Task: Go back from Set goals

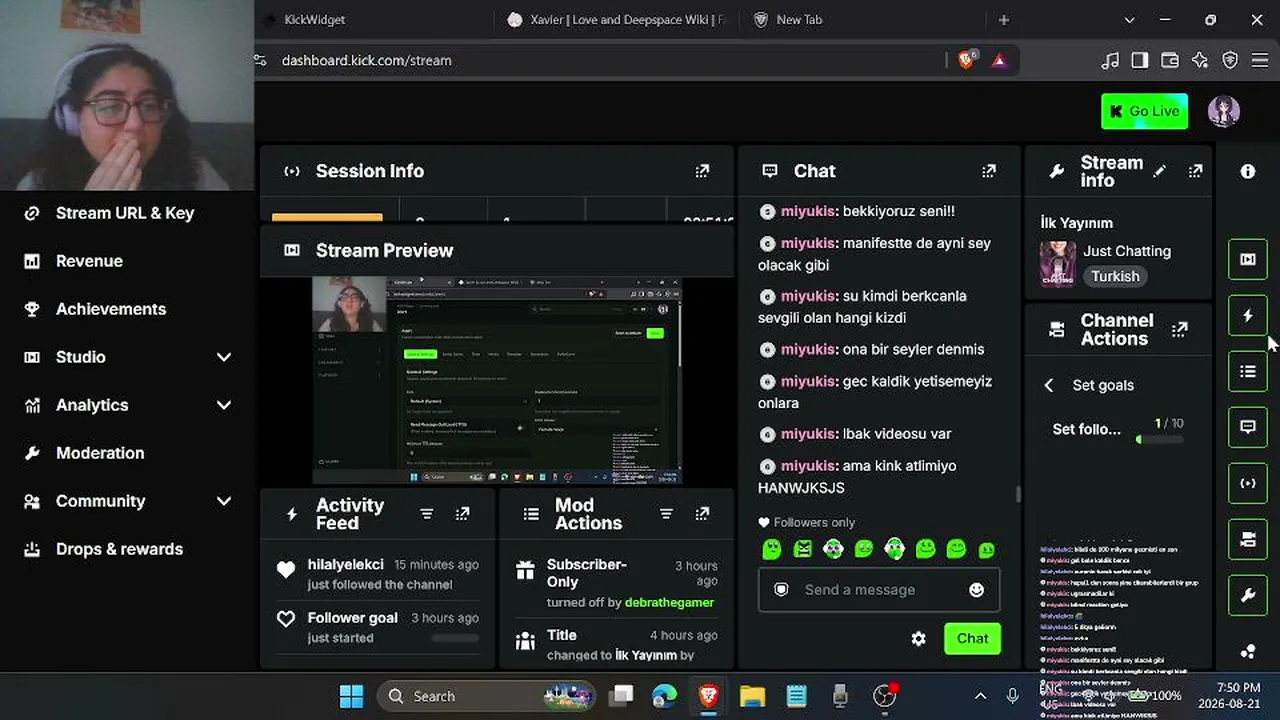Action: tap(1049, 385)
